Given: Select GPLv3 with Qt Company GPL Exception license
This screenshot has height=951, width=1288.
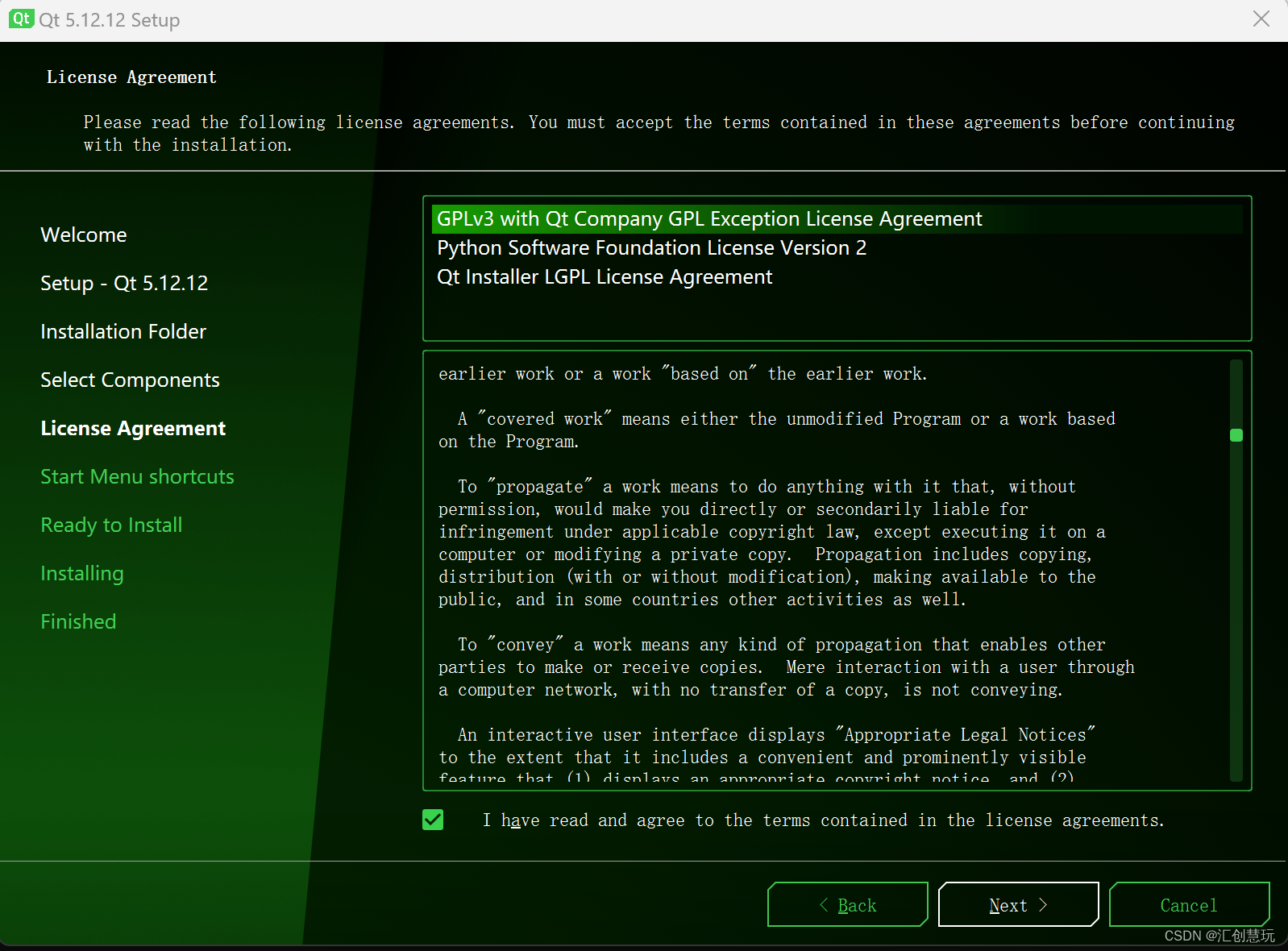Looking at the screenshot, I should click(837, 219).
